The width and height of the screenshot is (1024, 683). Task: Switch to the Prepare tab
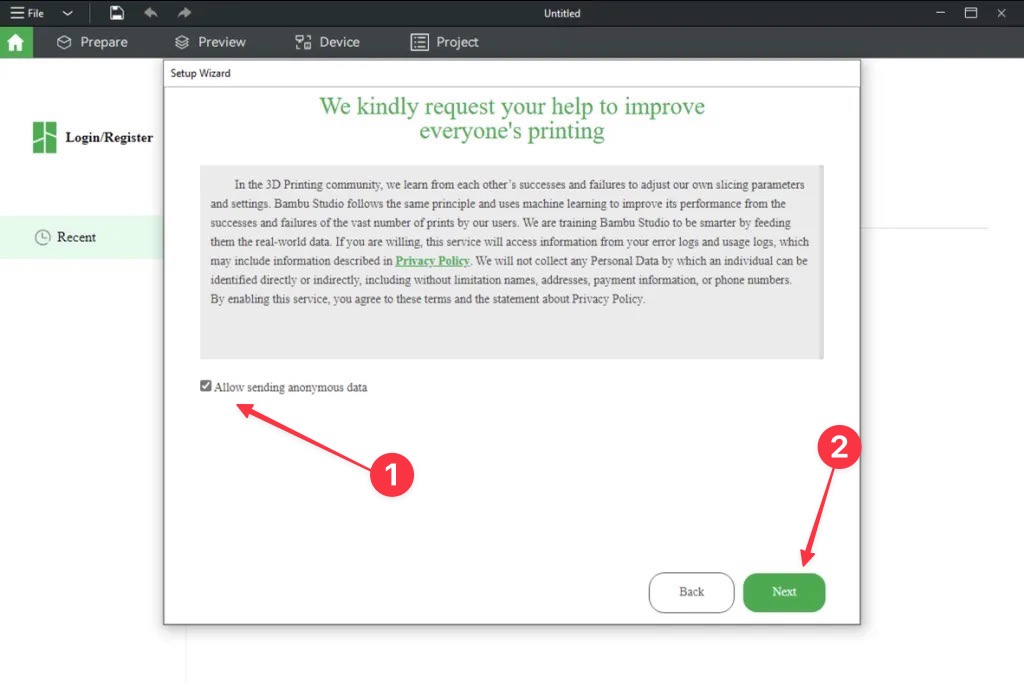(92, 42)
